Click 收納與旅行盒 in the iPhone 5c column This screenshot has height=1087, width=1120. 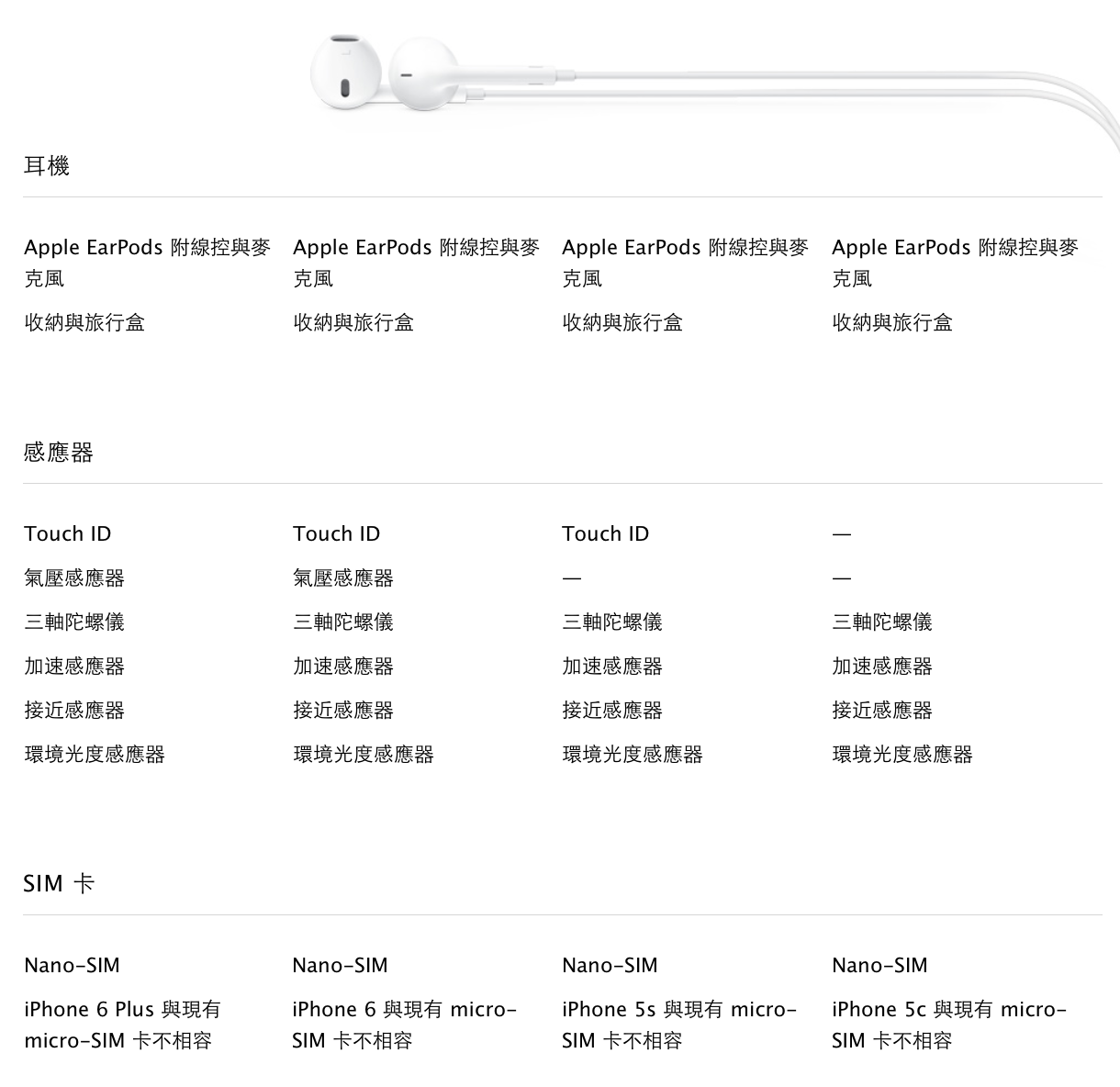click(x=892, y=323)
